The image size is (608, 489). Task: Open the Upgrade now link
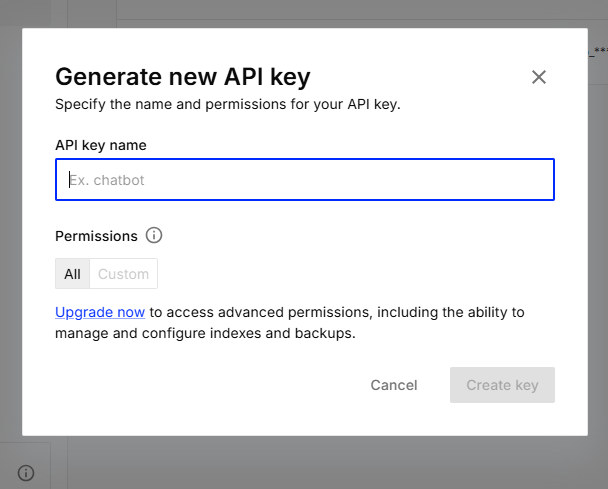pyautogui.click(x=100, y=312)
